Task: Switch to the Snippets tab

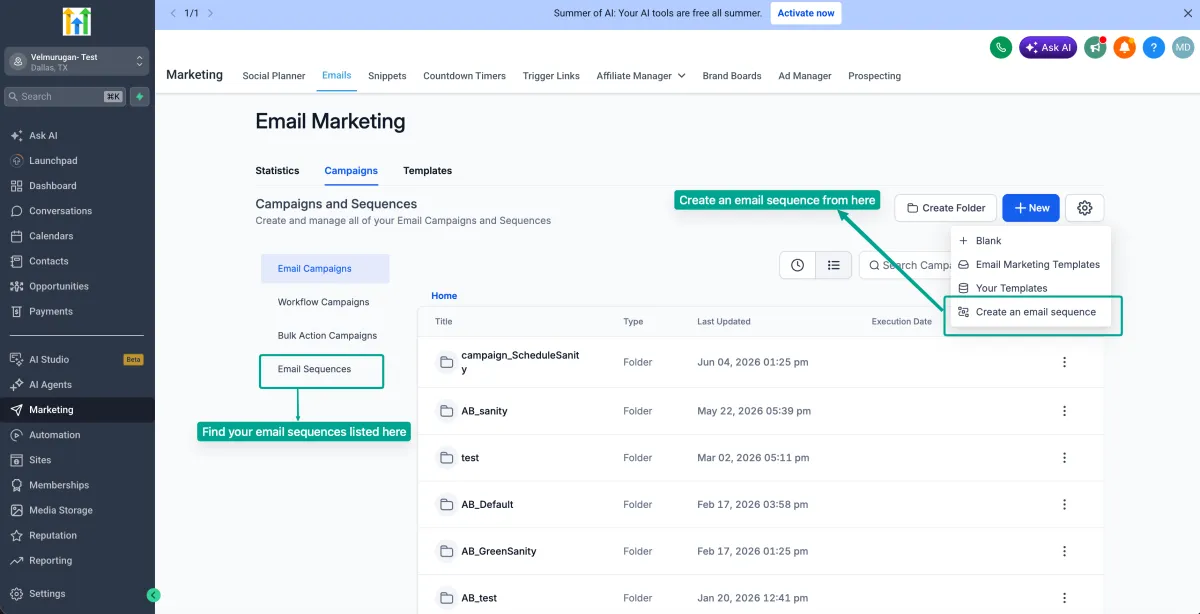Action: [x=387, y=76]
